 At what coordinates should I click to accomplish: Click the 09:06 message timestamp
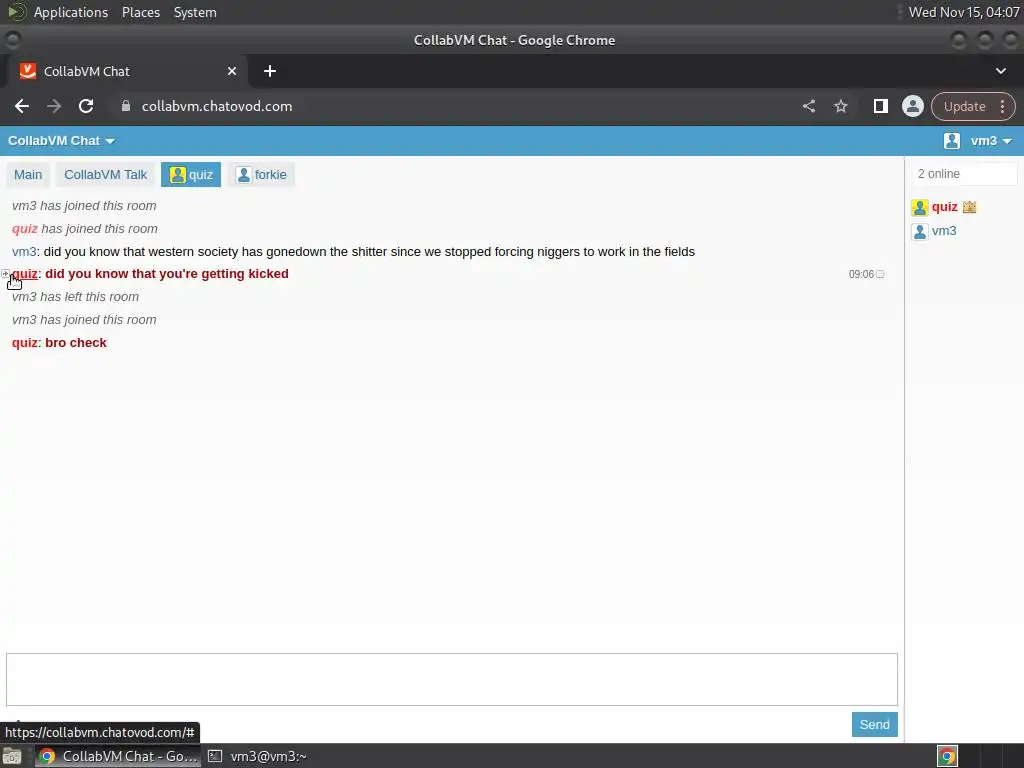click(861, 274)
